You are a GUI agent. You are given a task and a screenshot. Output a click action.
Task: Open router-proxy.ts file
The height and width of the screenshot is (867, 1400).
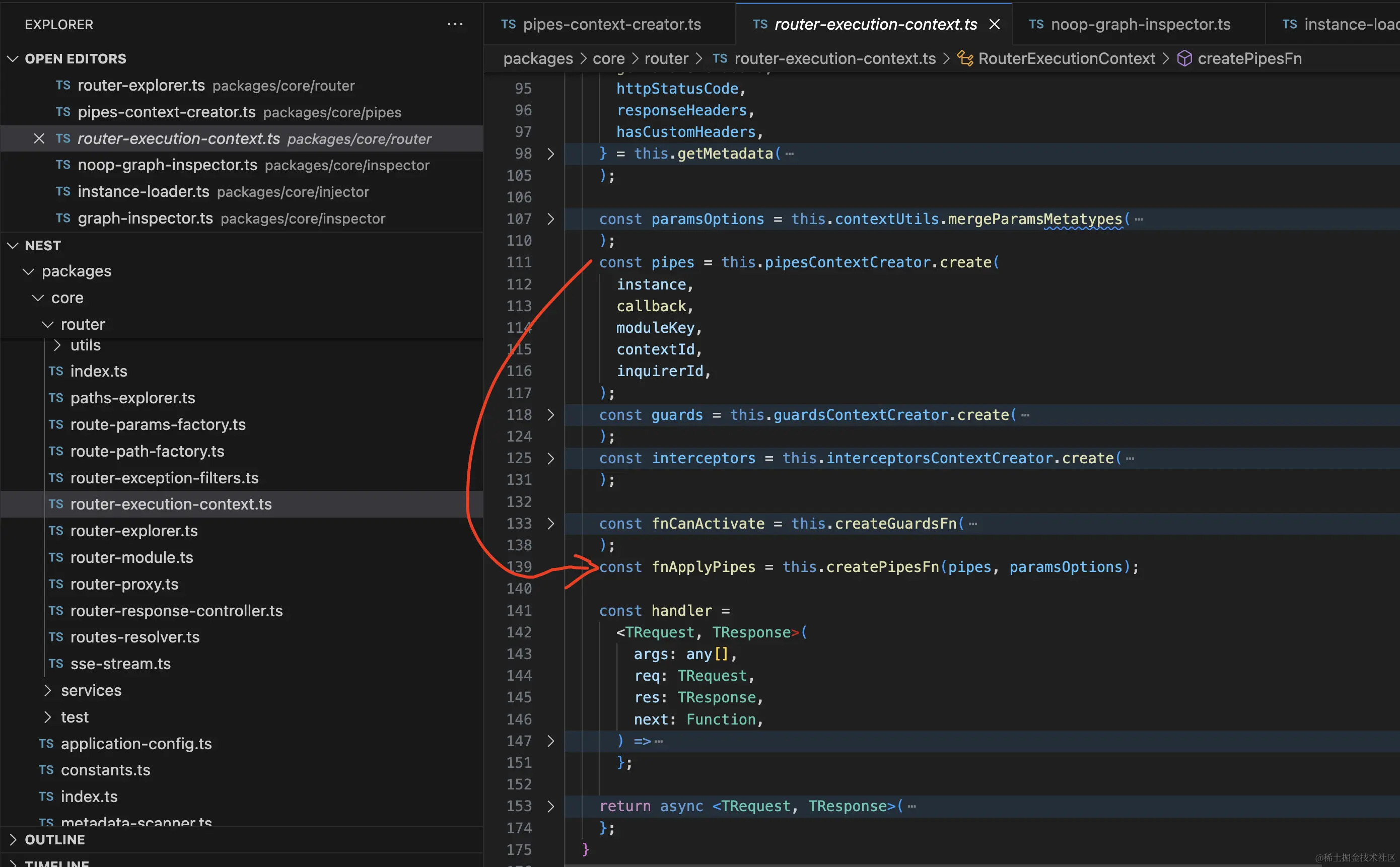[241, 585]
